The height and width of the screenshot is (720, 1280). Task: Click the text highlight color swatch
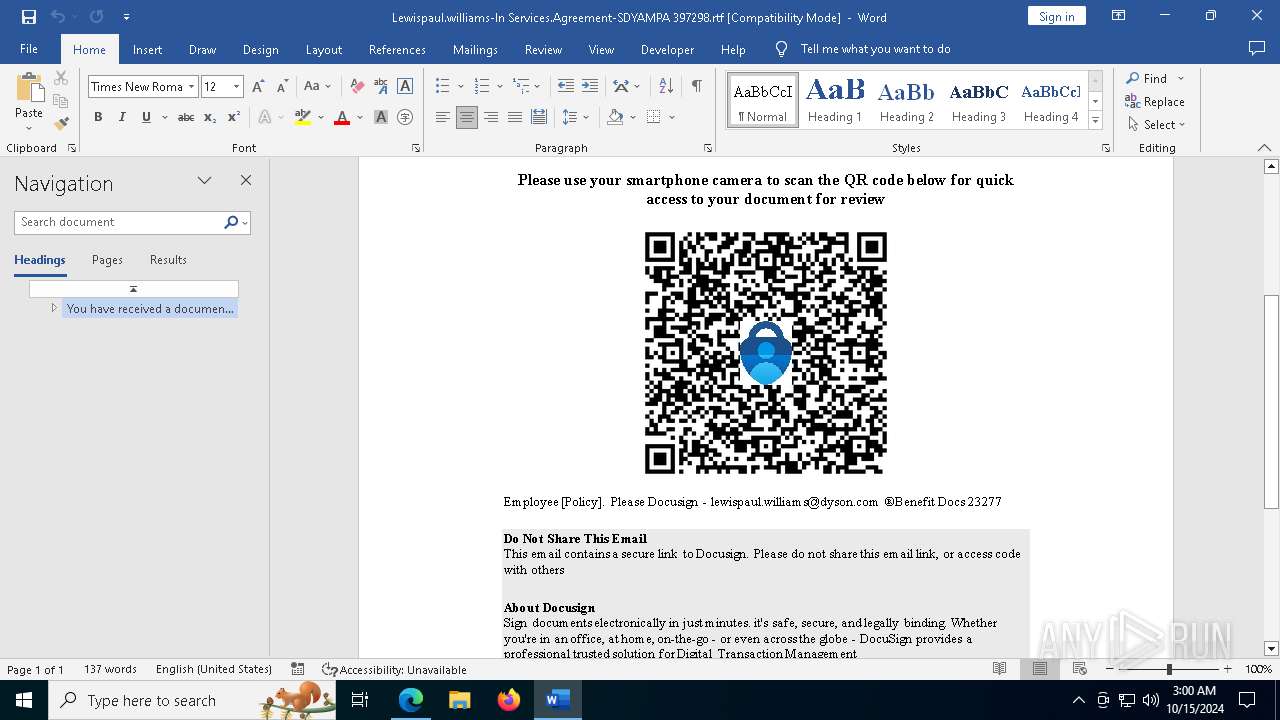(x=303, y=117)
